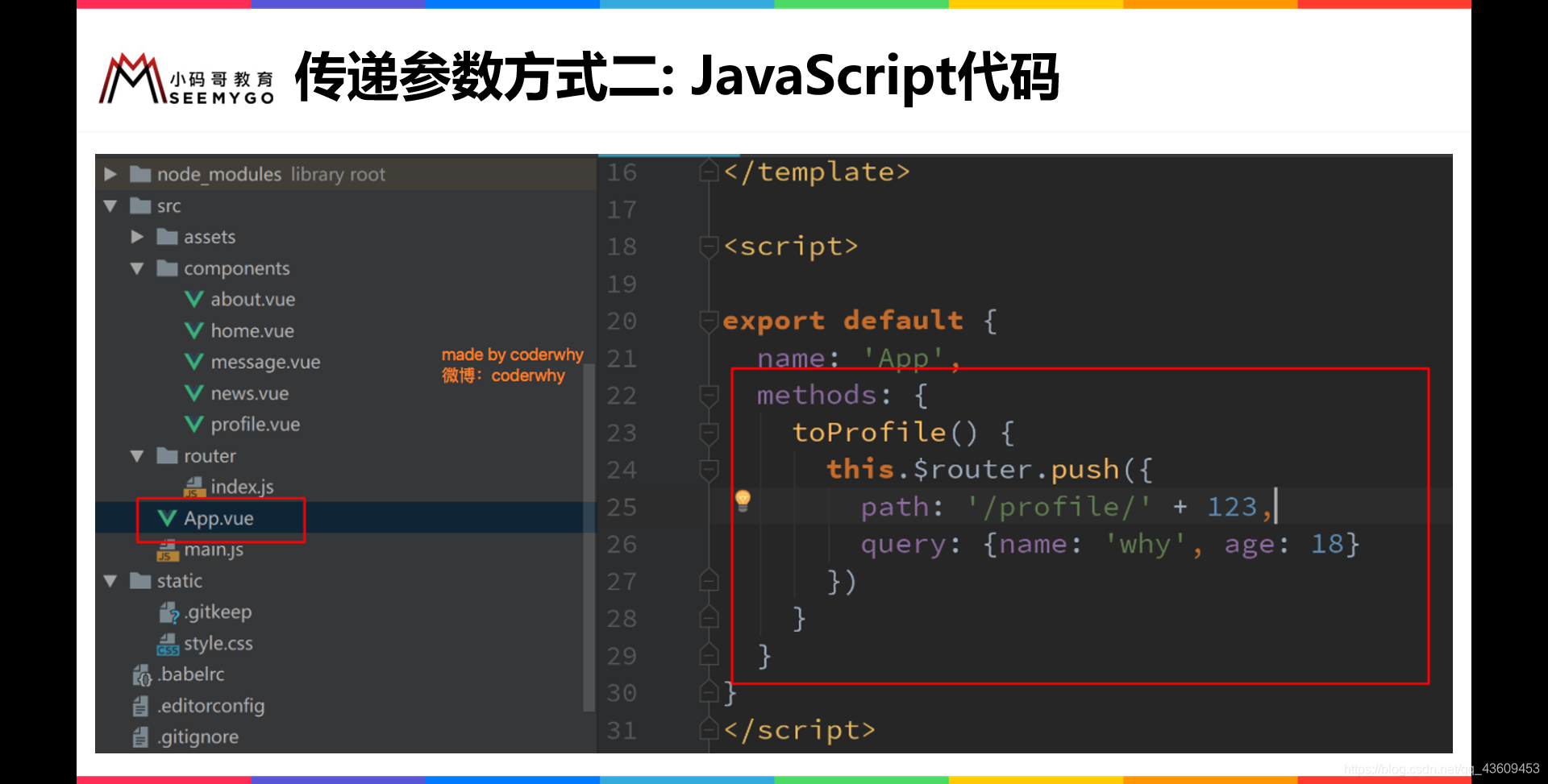
Task: Open index.js under router
Action: 242,487
